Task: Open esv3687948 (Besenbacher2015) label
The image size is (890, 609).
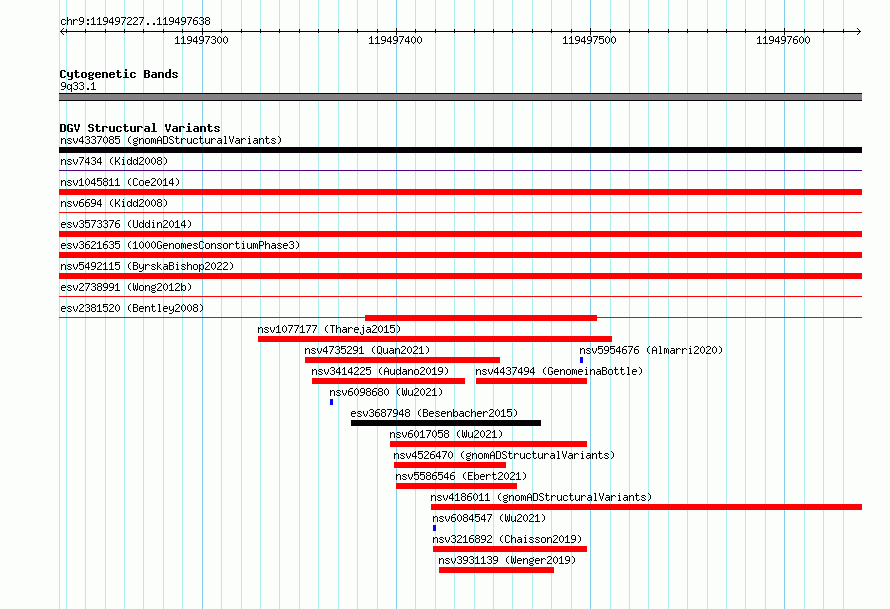Action: pyautogui.click(x=434, y=413)
